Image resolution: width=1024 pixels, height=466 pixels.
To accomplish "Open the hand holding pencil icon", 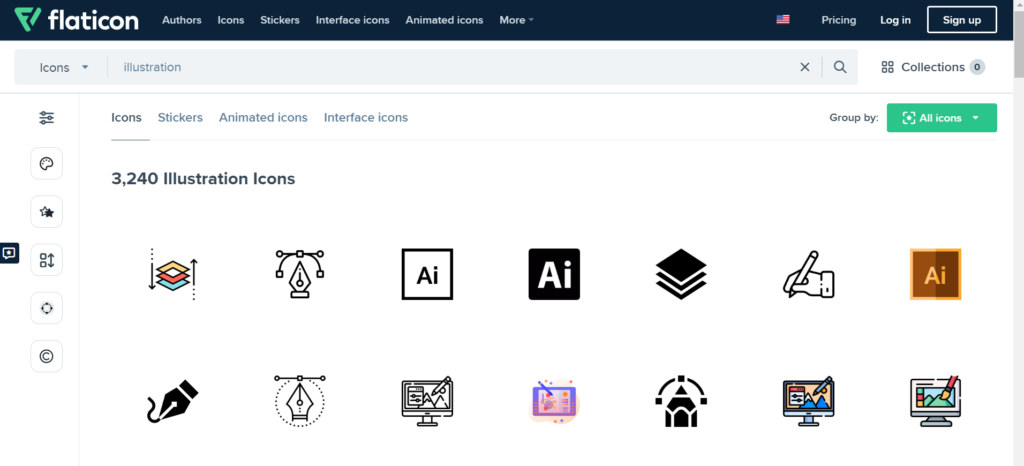I will point(808,274).
